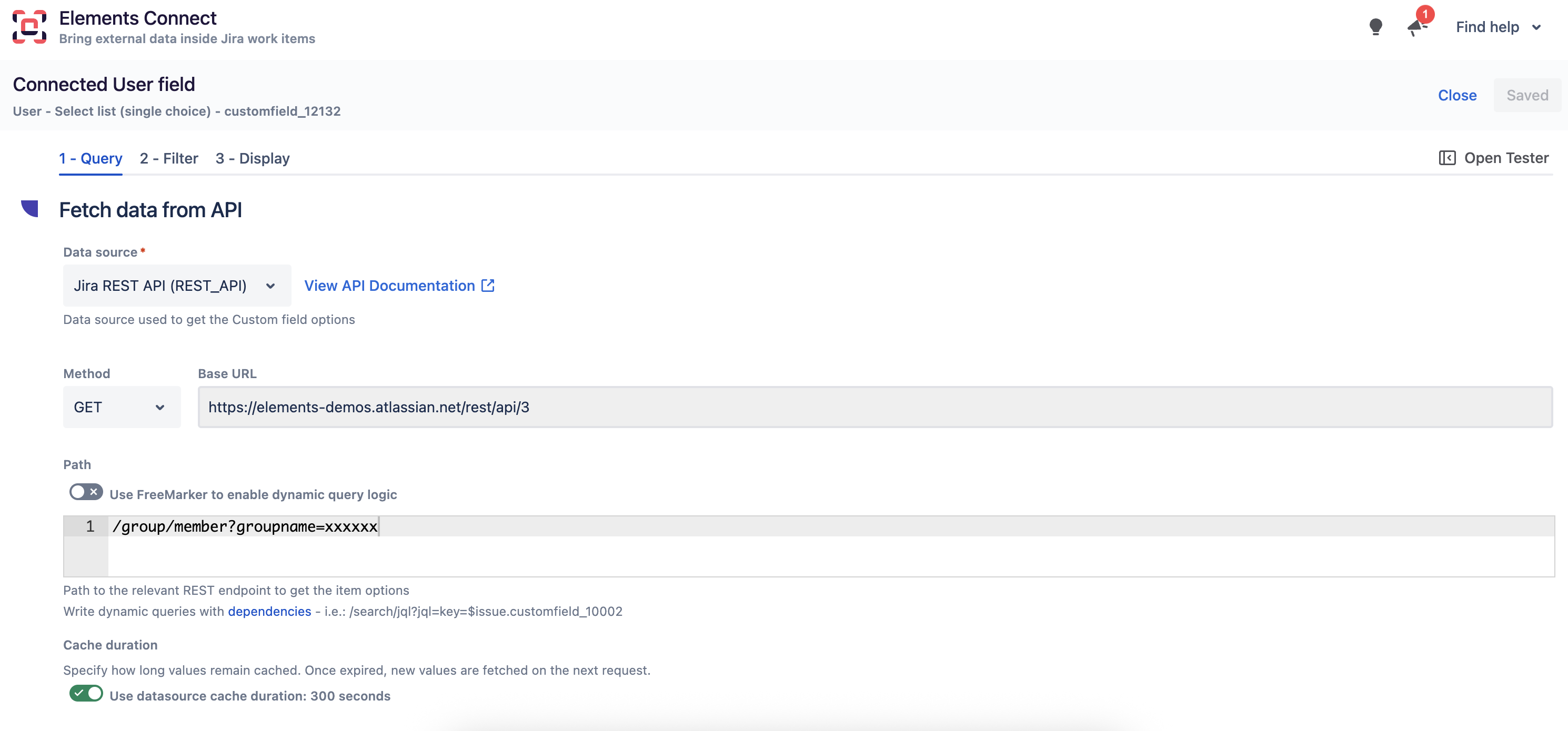Viewport: 1568px width, 731px height.
Task: Enable the FreeMarker dynamic query toggle
Action: (x=86, y=492)
